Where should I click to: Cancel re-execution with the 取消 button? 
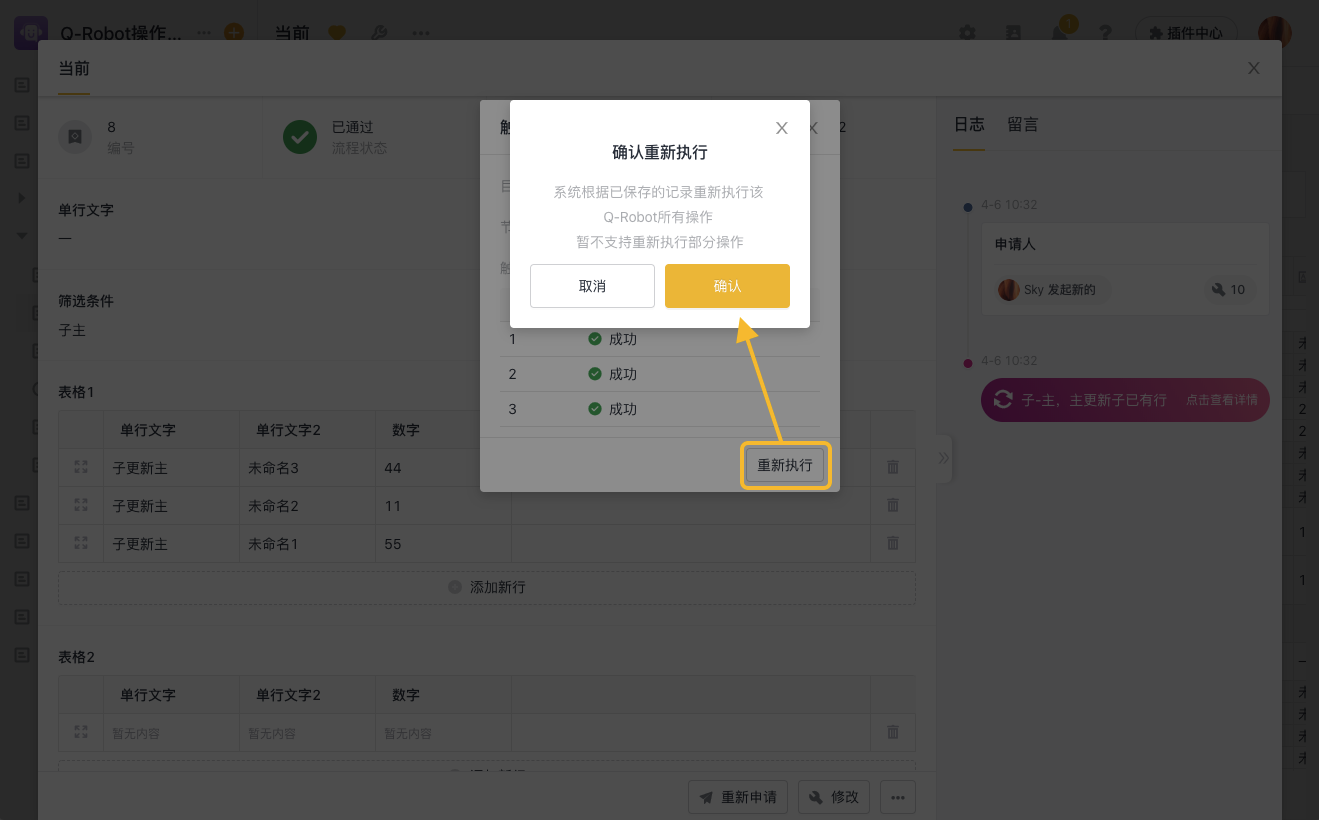pyautogui.click(x=592, y=286)
